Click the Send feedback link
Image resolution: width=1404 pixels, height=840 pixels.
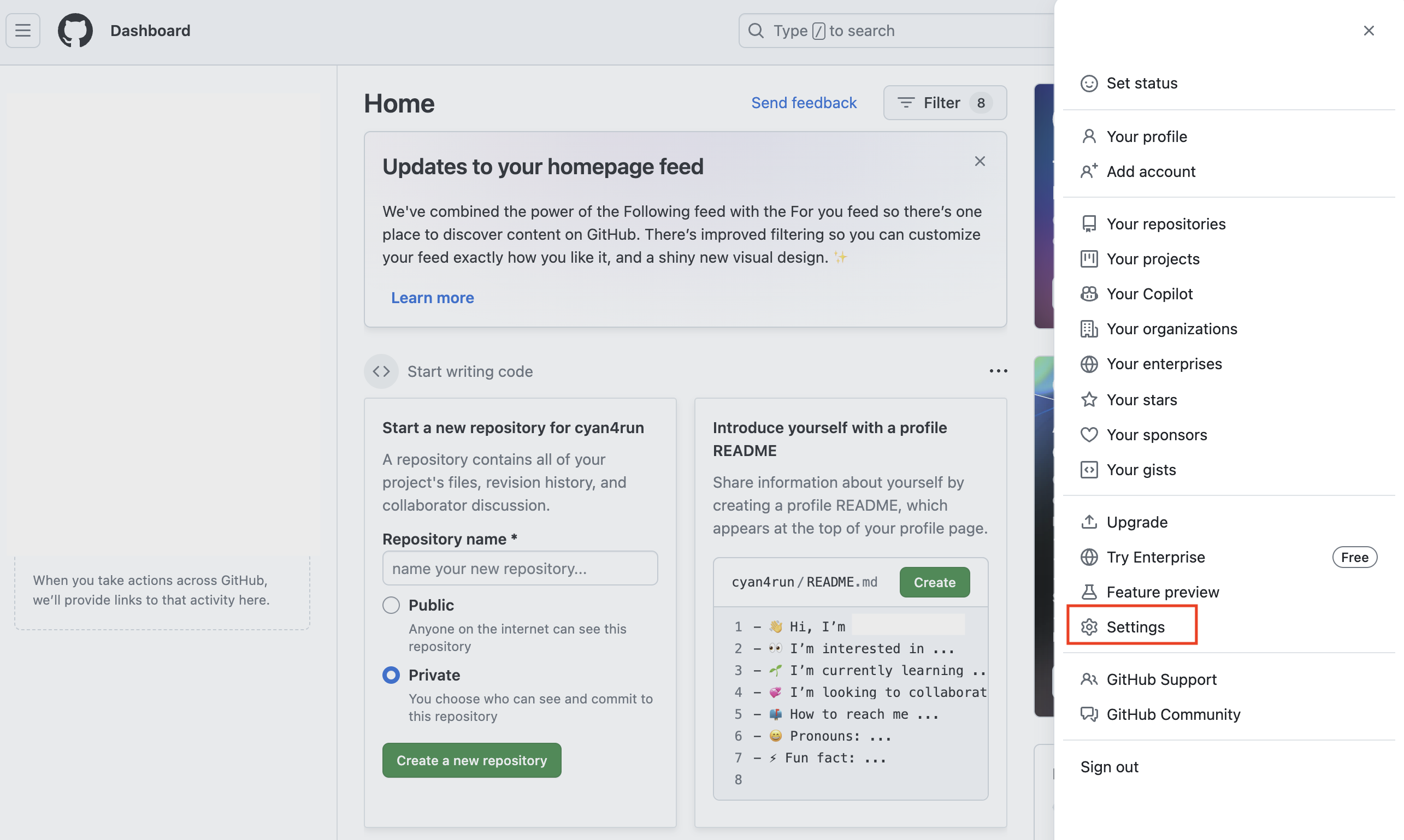click(x=803, y=103)
